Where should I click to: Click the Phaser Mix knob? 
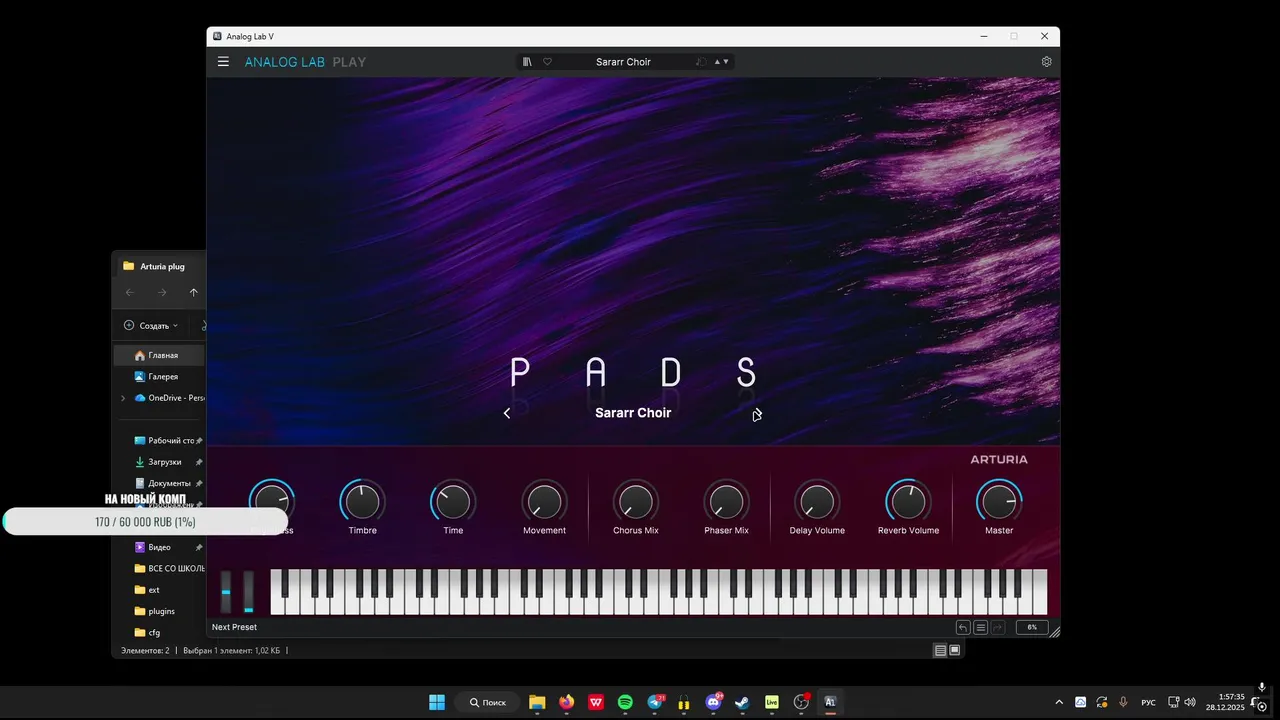(x=726, y=502)
